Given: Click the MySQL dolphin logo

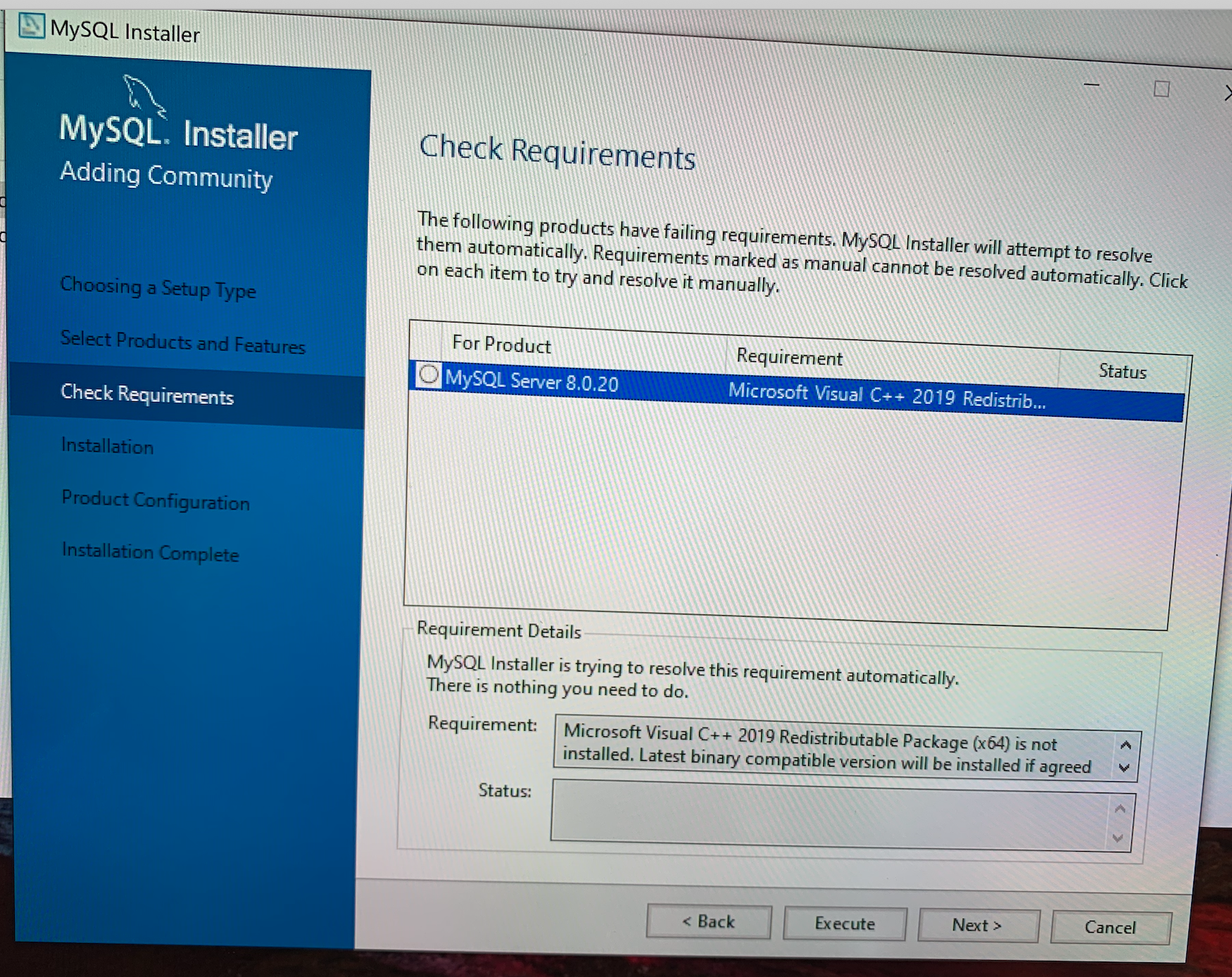Looking at the screenshot, I should [145, 96].
